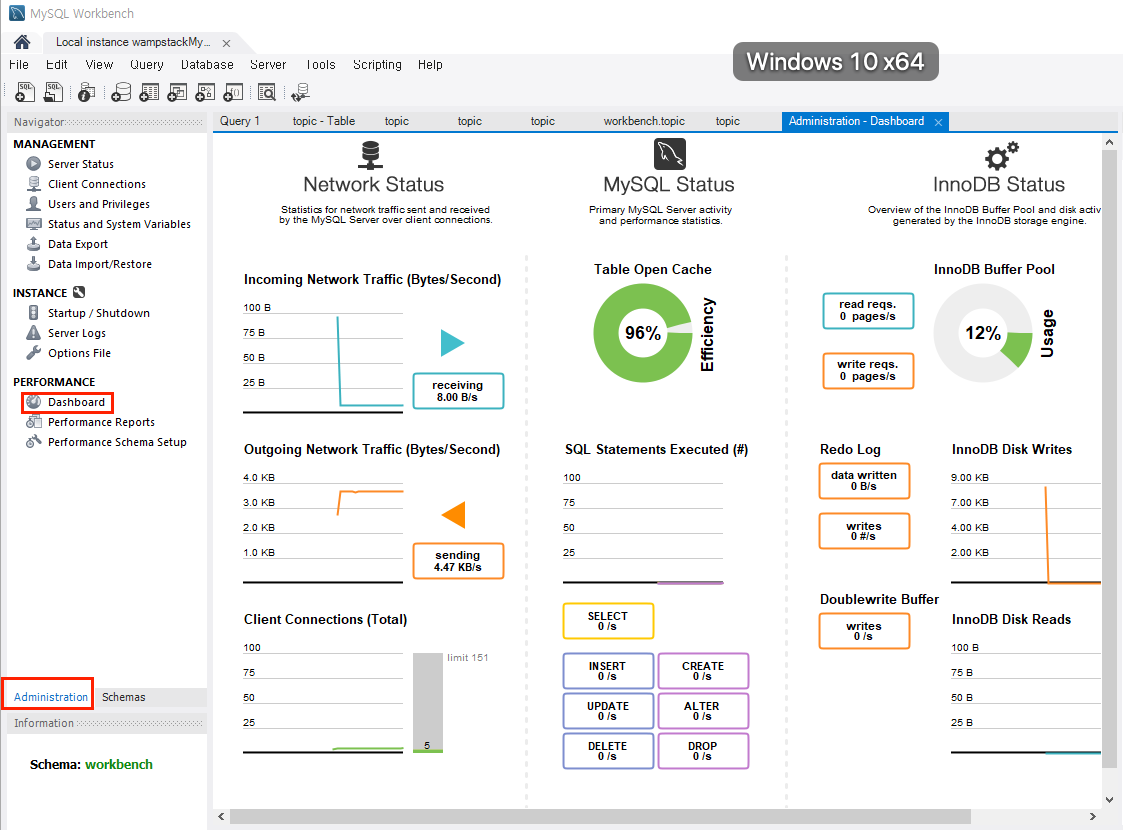Open Server Logs
The width and height of the screenshot is (1123, 830).
(x=77, y=333)
